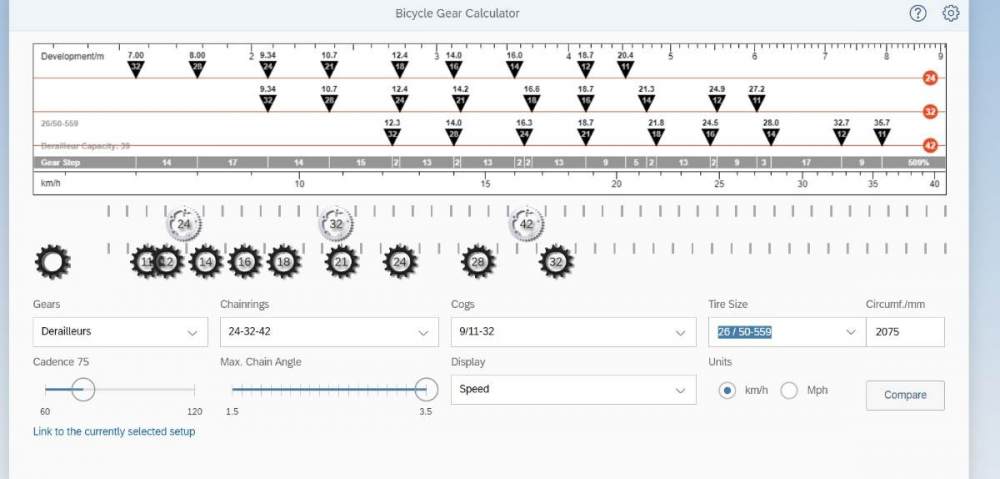Open link to the currently selected setup

[114, 432]
